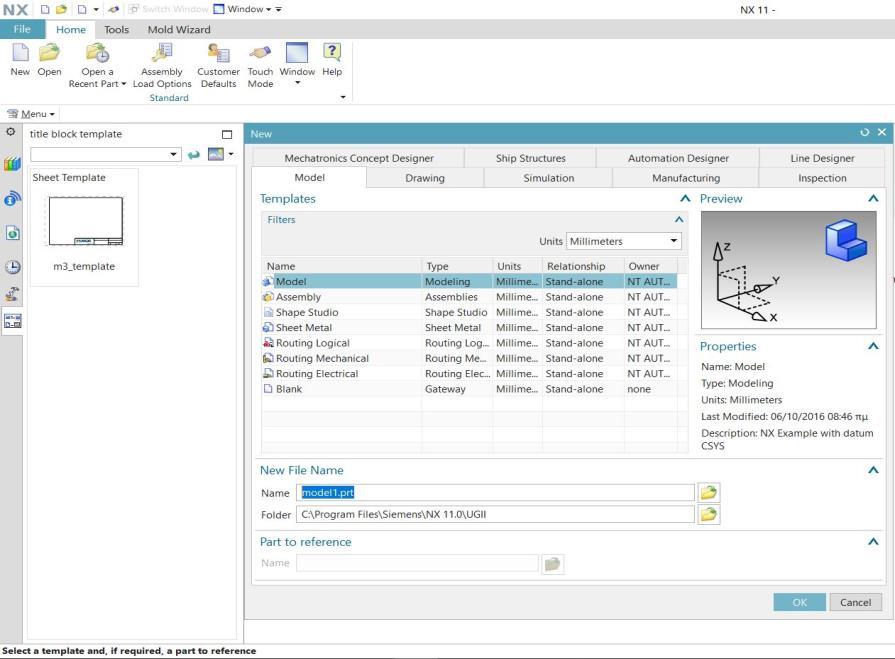
Task: Open the Line Designer tab
Action: pos(823,158)
